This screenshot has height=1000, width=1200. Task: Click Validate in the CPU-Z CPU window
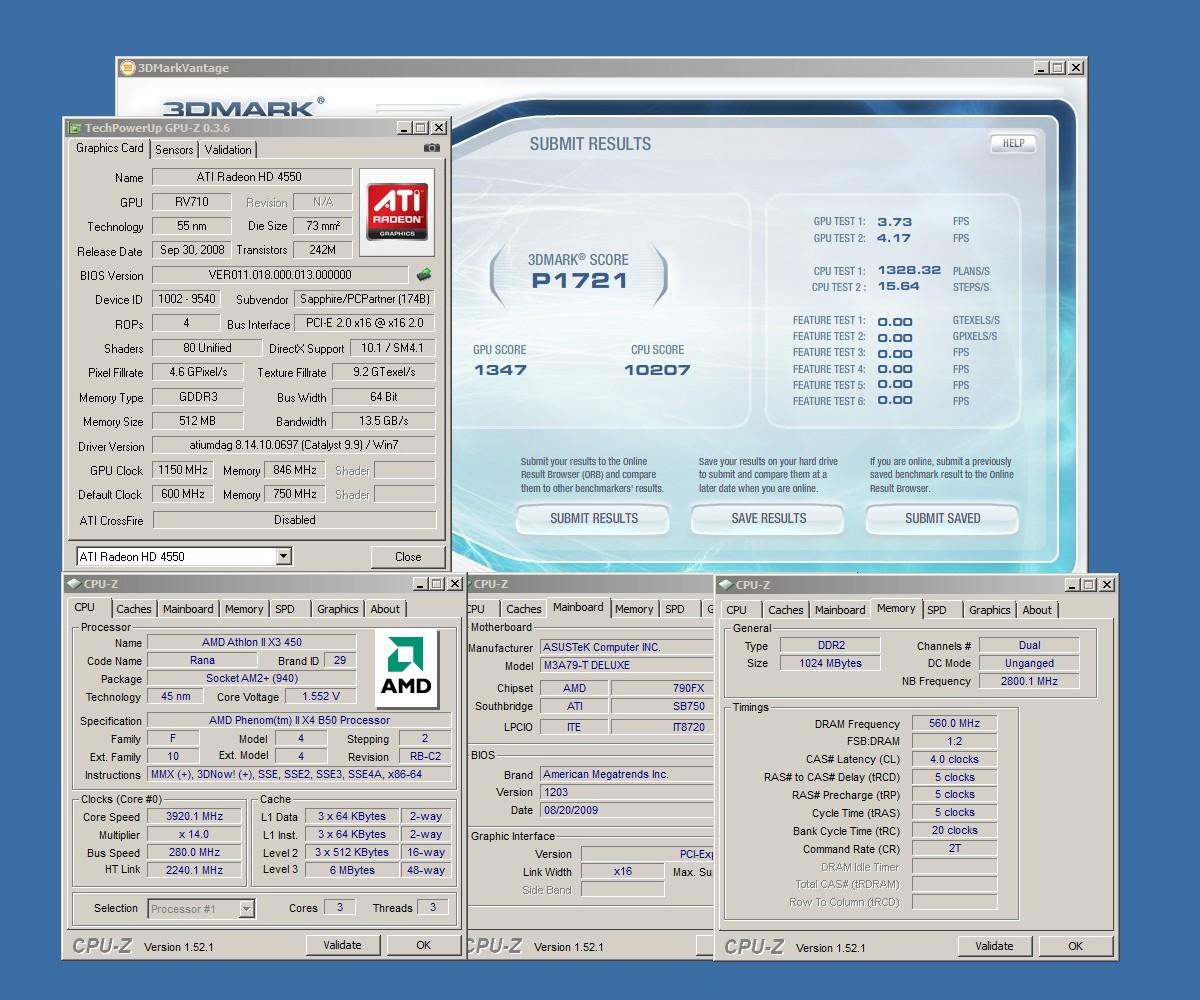pos(343,945)
